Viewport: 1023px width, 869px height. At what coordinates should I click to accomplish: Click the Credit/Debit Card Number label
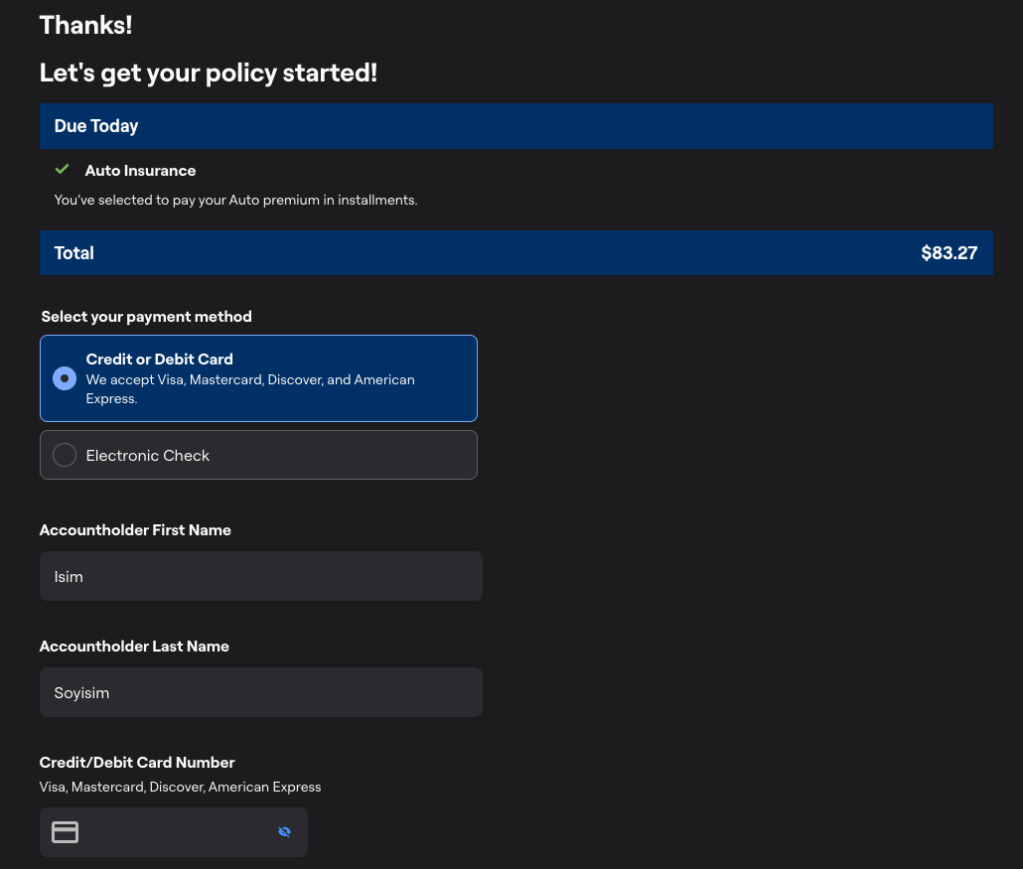(x=137, y=762)
